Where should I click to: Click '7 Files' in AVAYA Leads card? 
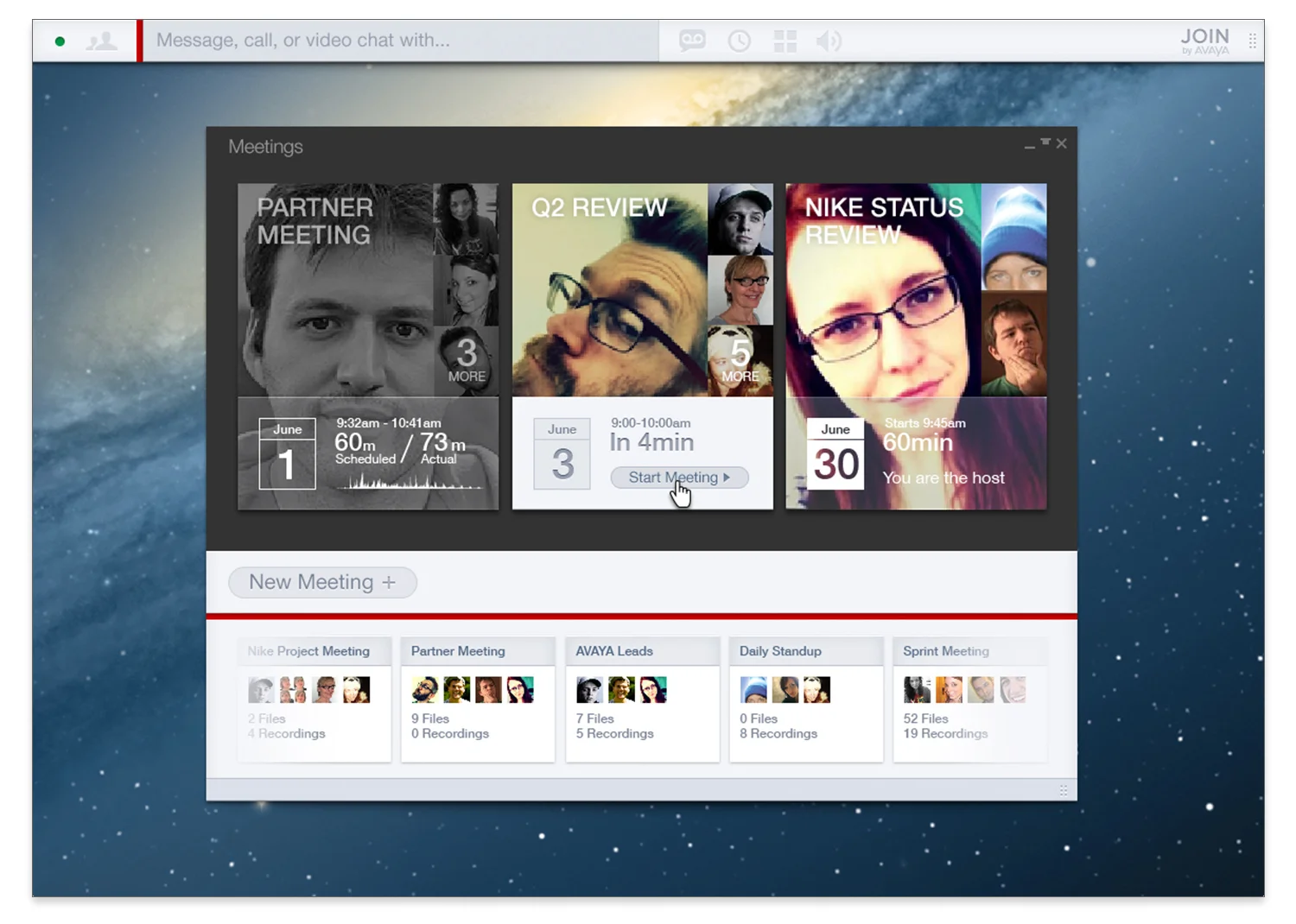[595, 718]
